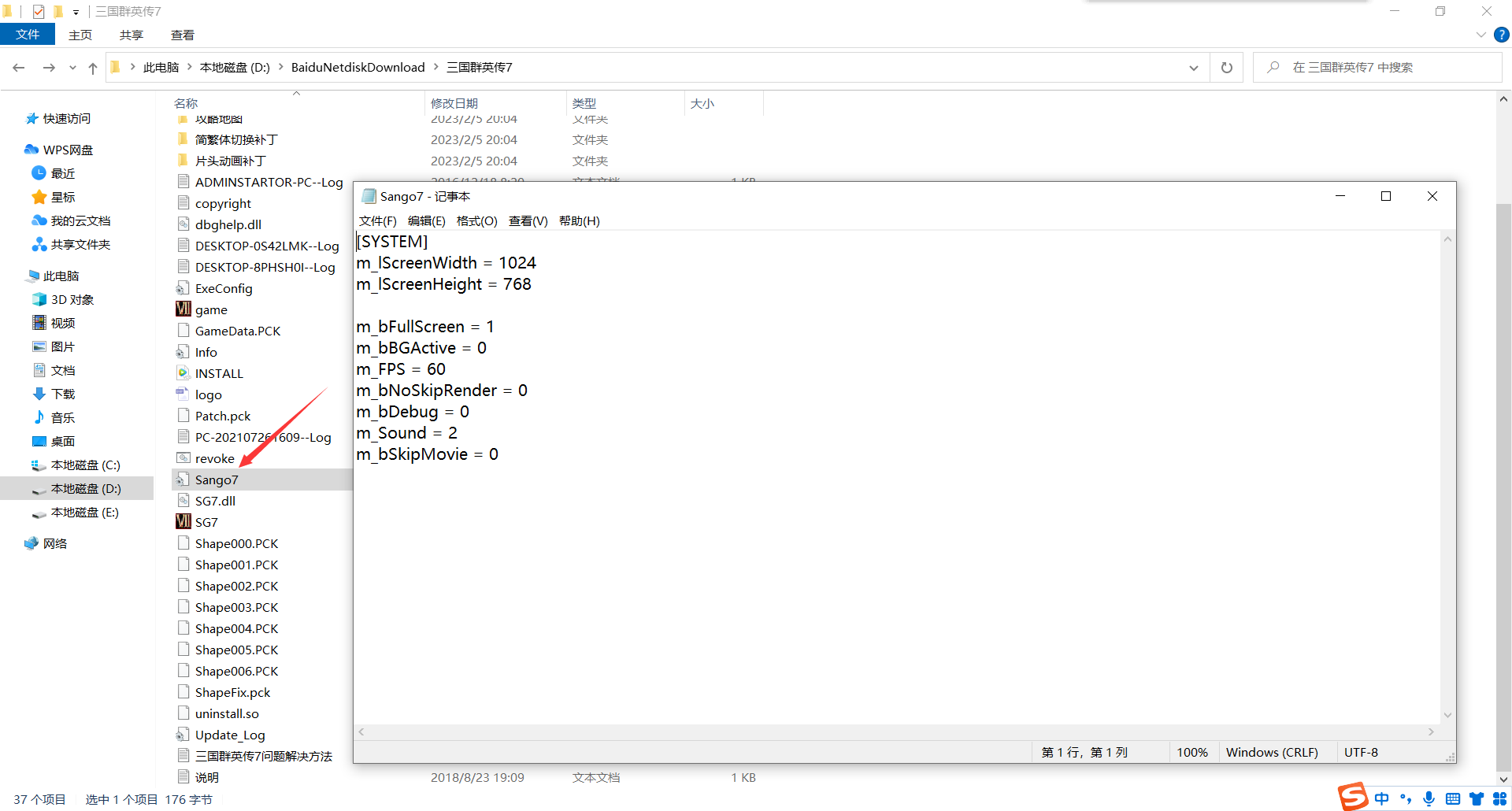The width and height of the screenshot is (1512, 811).
Task: Open Notepad 格式(O) menu
Action: (x=477, y=221)
